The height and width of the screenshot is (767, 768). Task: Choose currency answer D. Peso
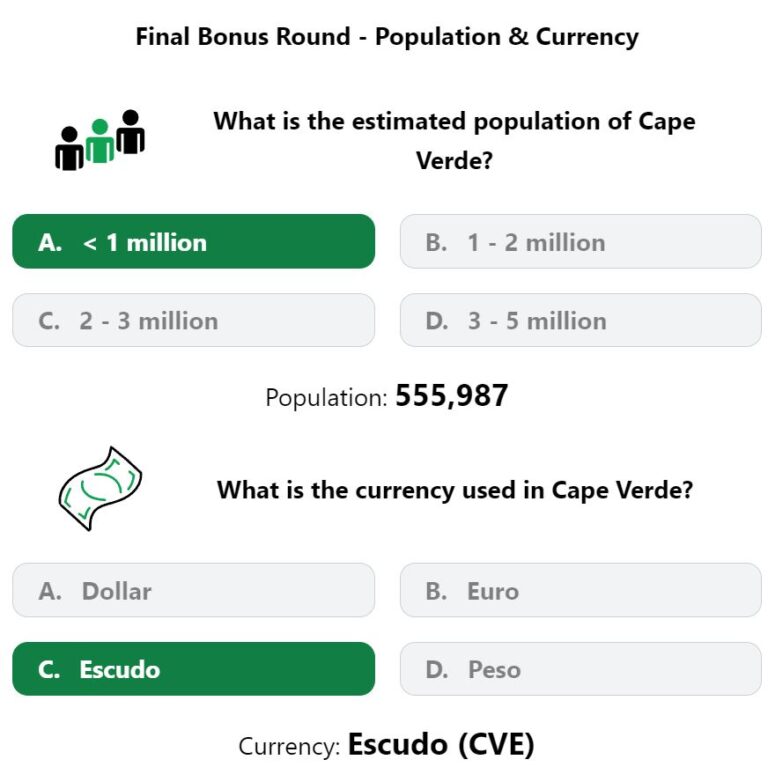(x=580, y=669)
